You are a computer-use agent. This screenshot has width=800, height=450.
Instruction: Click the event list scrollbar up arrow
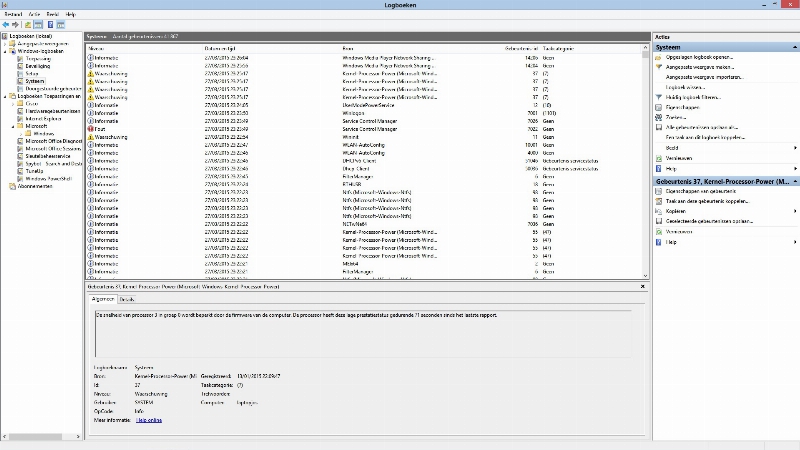[645, 48]
